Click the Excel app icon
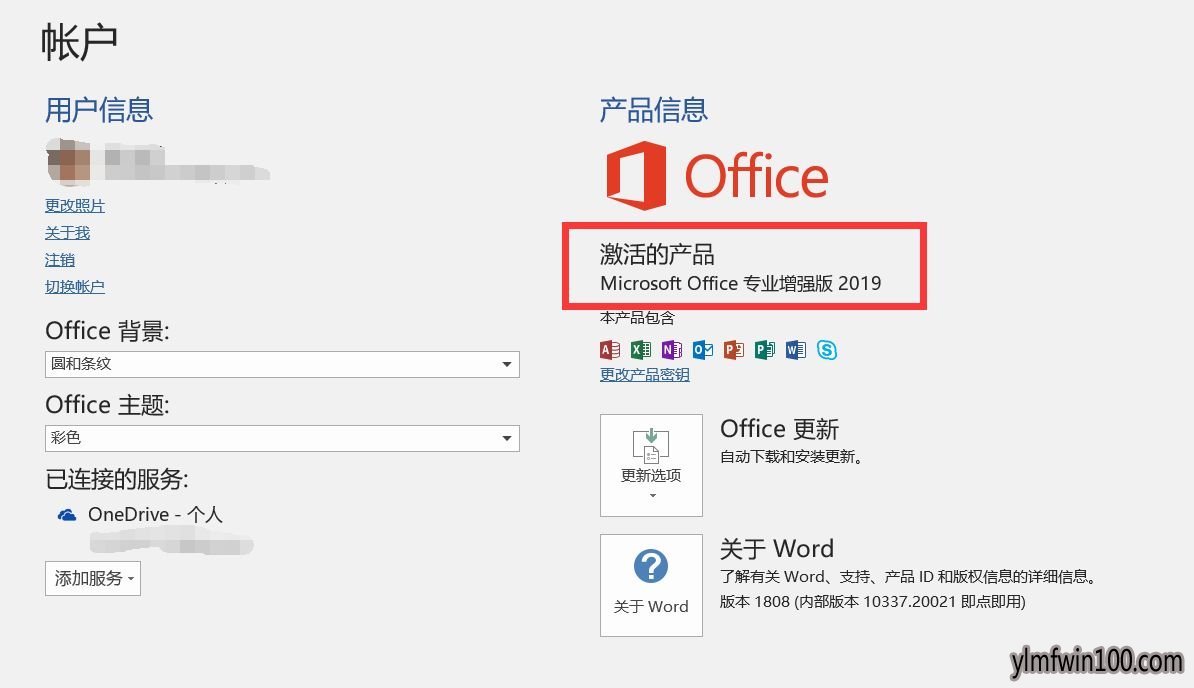The image size is (1194, 688). 641,349
